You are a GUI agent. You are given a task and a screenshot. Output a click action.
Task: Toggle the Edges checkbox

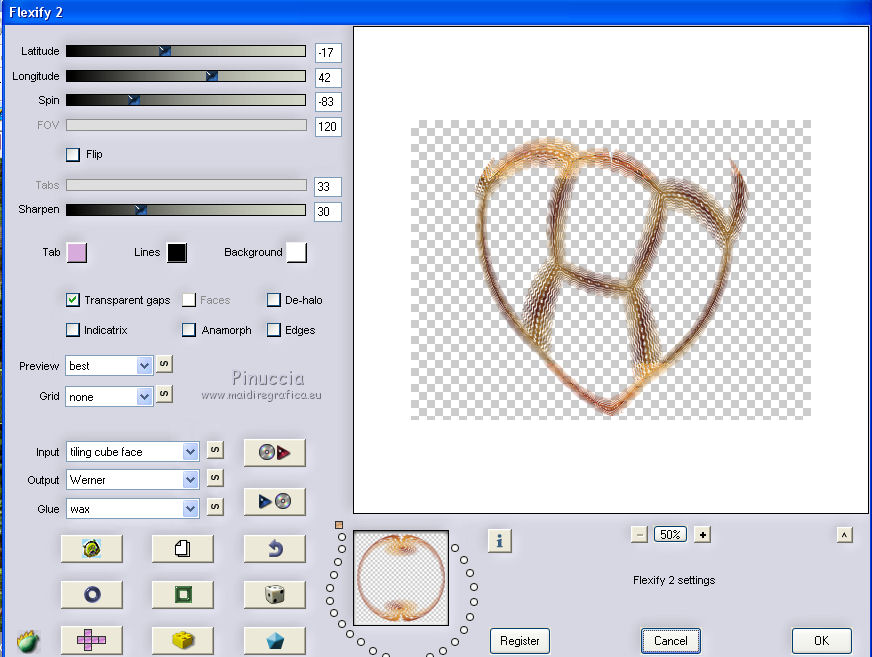click(x=274, y=330)
